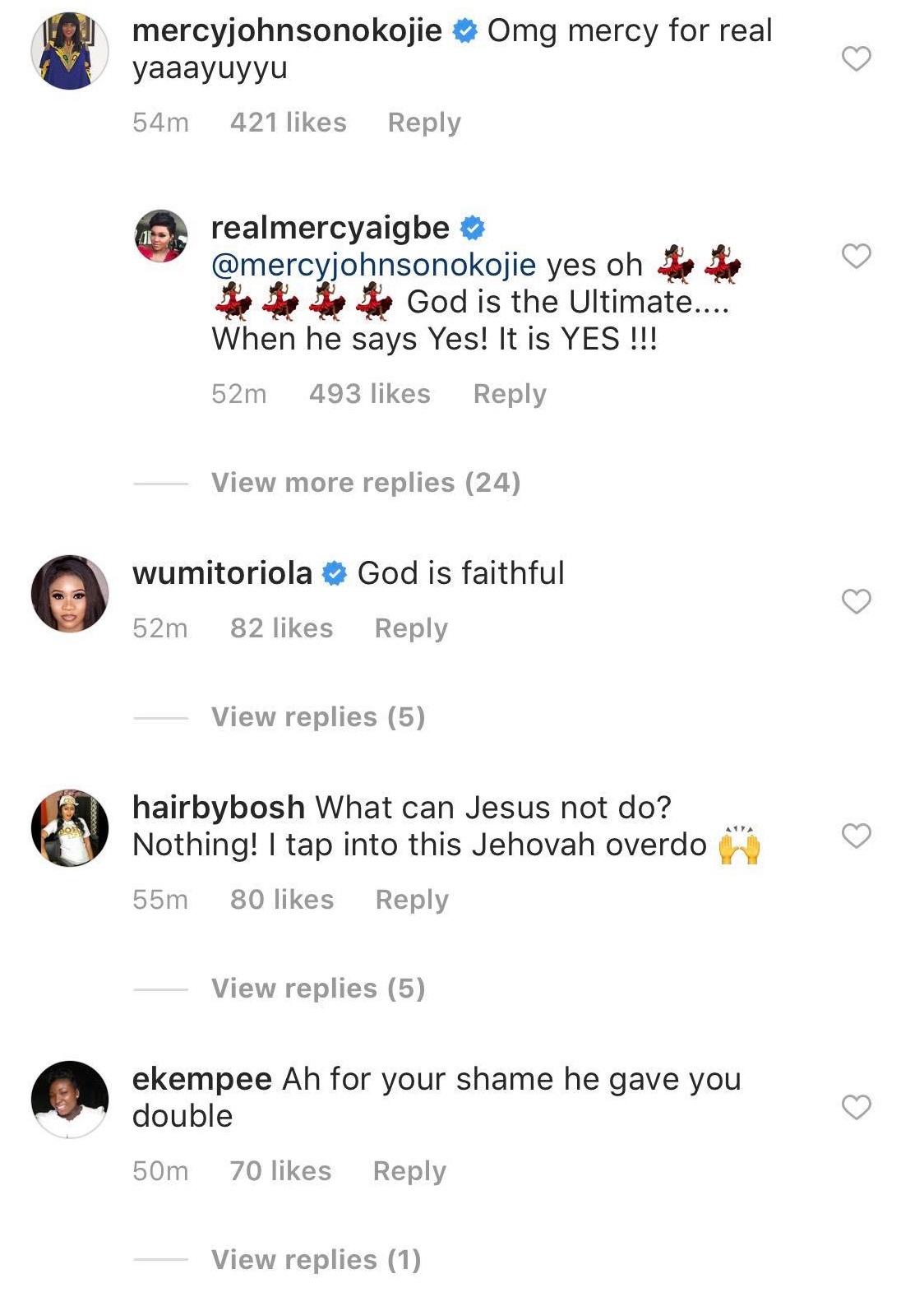
Task: Show the single reply to ekempee's comment
Action: click(316, 1260)
